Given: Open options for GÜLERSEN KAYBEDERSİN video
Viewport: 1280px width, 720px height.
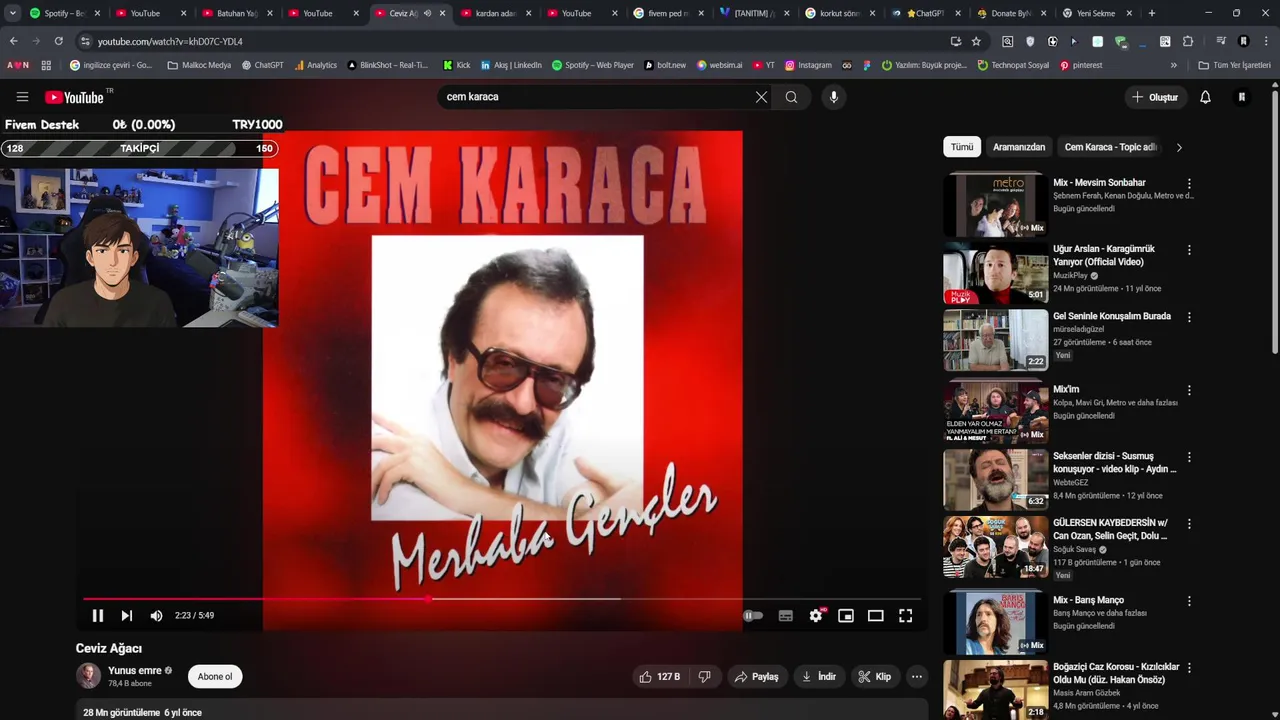Looking at the screenshot, I should click(1189, 524).
